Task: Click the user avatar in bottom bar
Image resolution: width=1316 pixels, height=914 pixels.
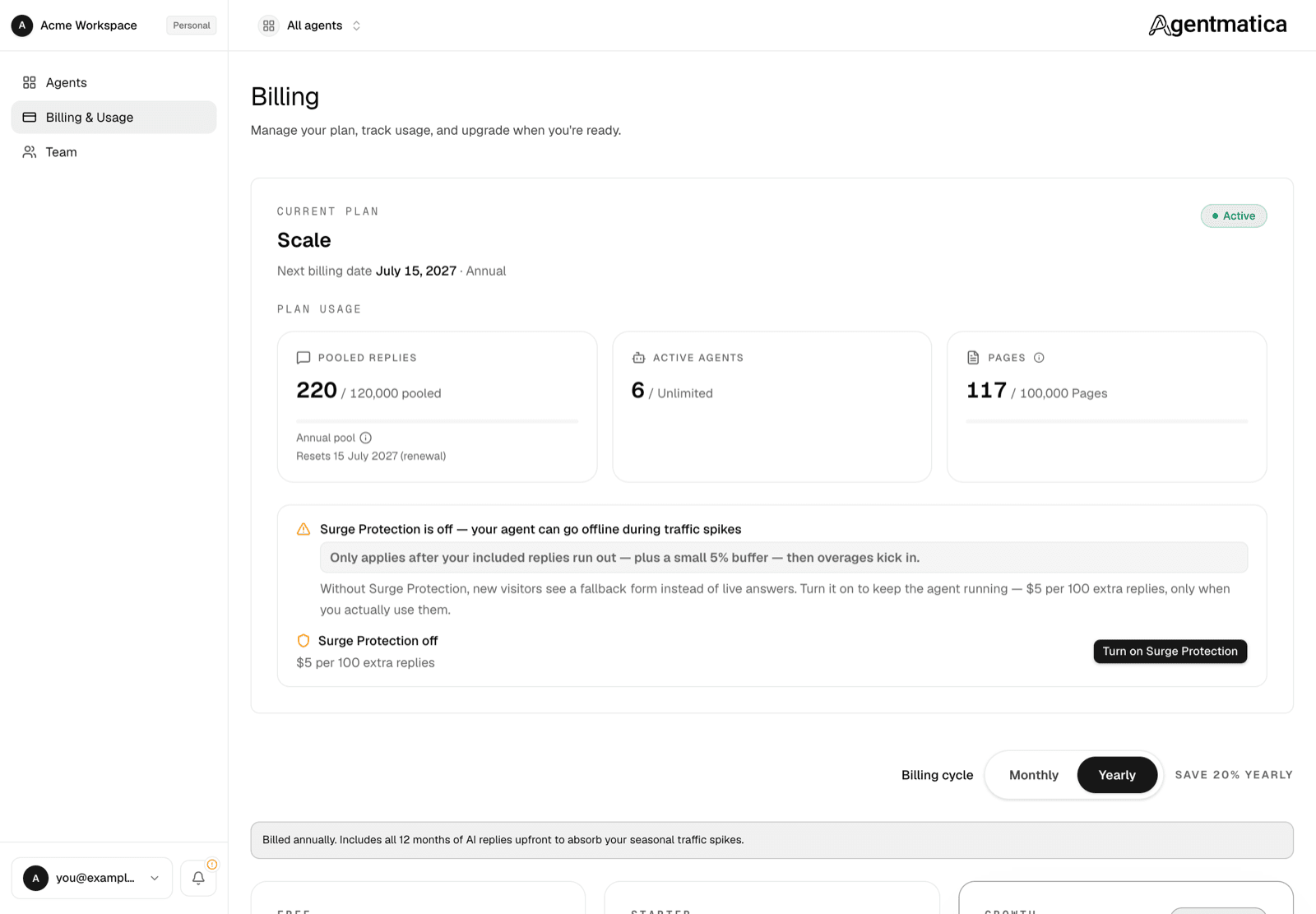Action: pyautogui.click(x=35, y=878)
